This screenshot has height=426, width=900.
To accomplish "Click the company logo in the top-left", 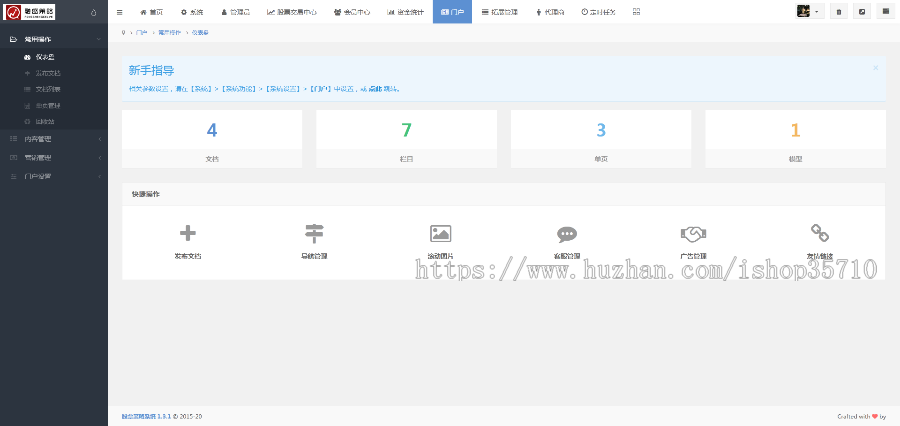I will coord(29,12).
